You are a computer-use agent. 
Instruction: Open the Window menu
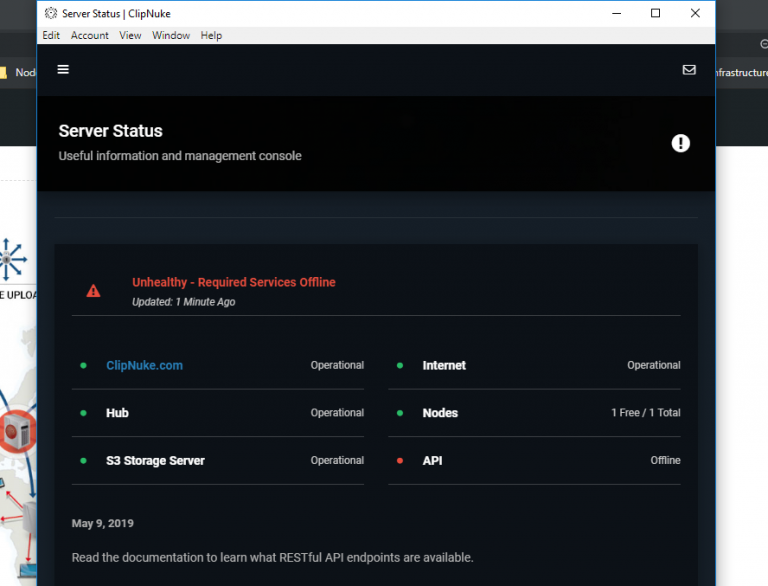171,35
